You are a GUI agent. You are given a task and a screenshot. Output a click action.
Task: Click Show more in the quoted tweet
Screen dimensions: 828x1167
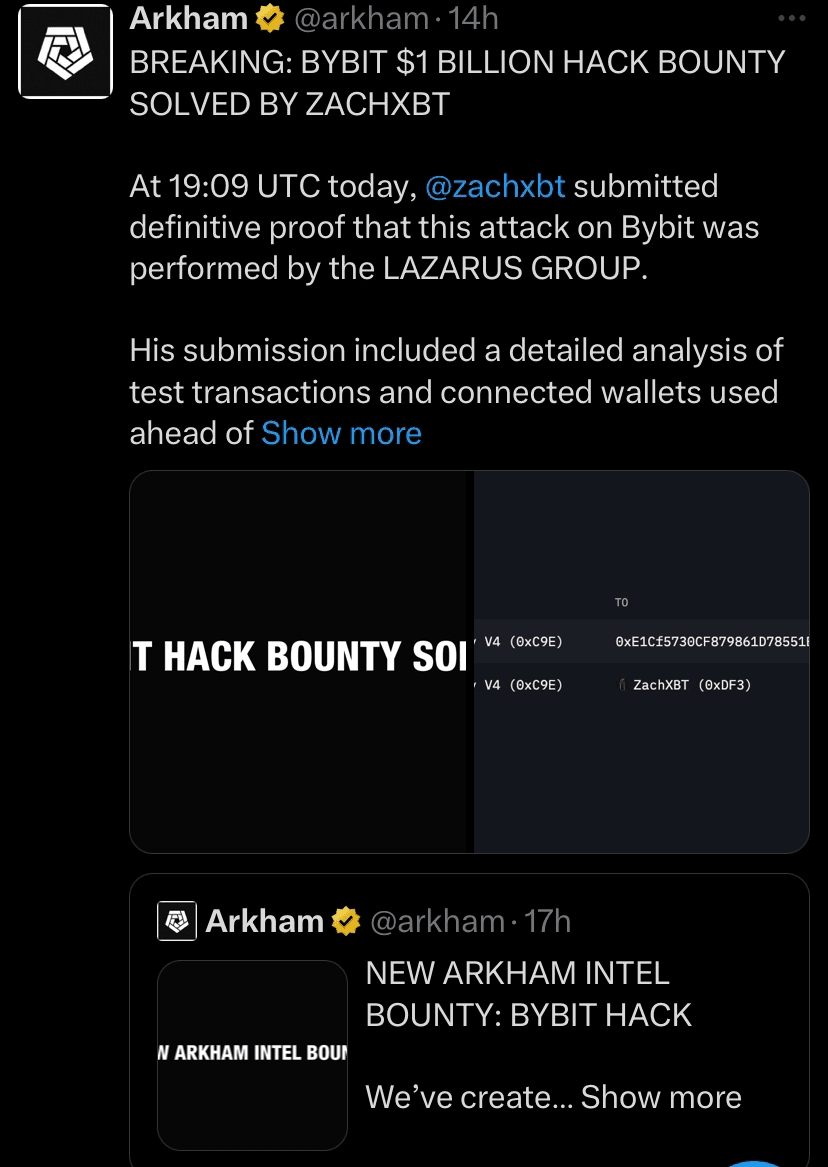click(x=660, y=1097)
